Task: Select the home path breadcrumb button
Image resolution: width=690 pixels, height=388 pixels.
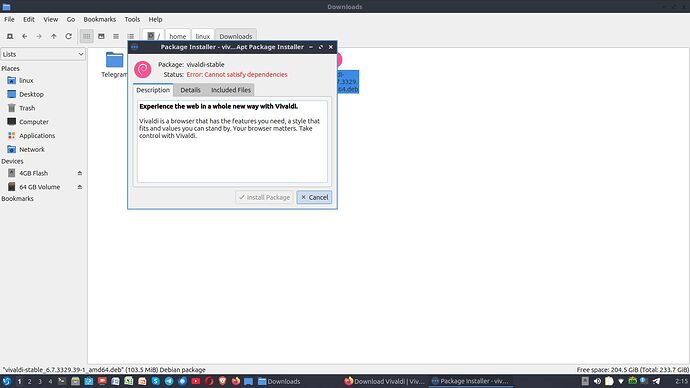Action: [x=177, y=37]
